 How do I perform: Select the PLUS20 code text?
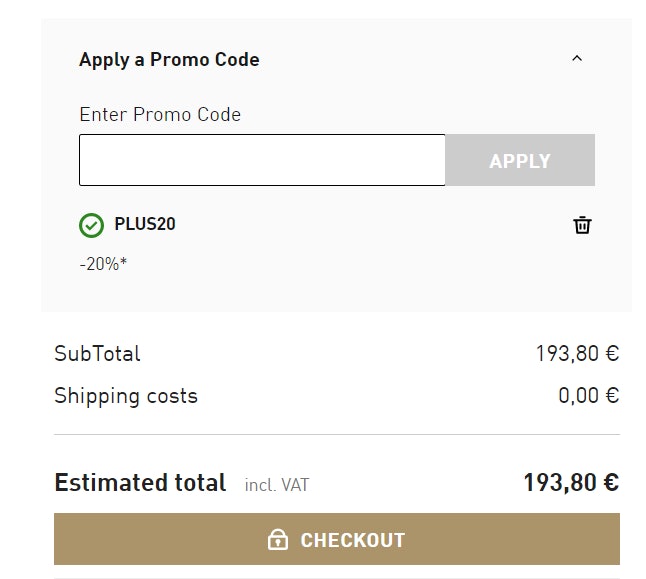(145, 224)
